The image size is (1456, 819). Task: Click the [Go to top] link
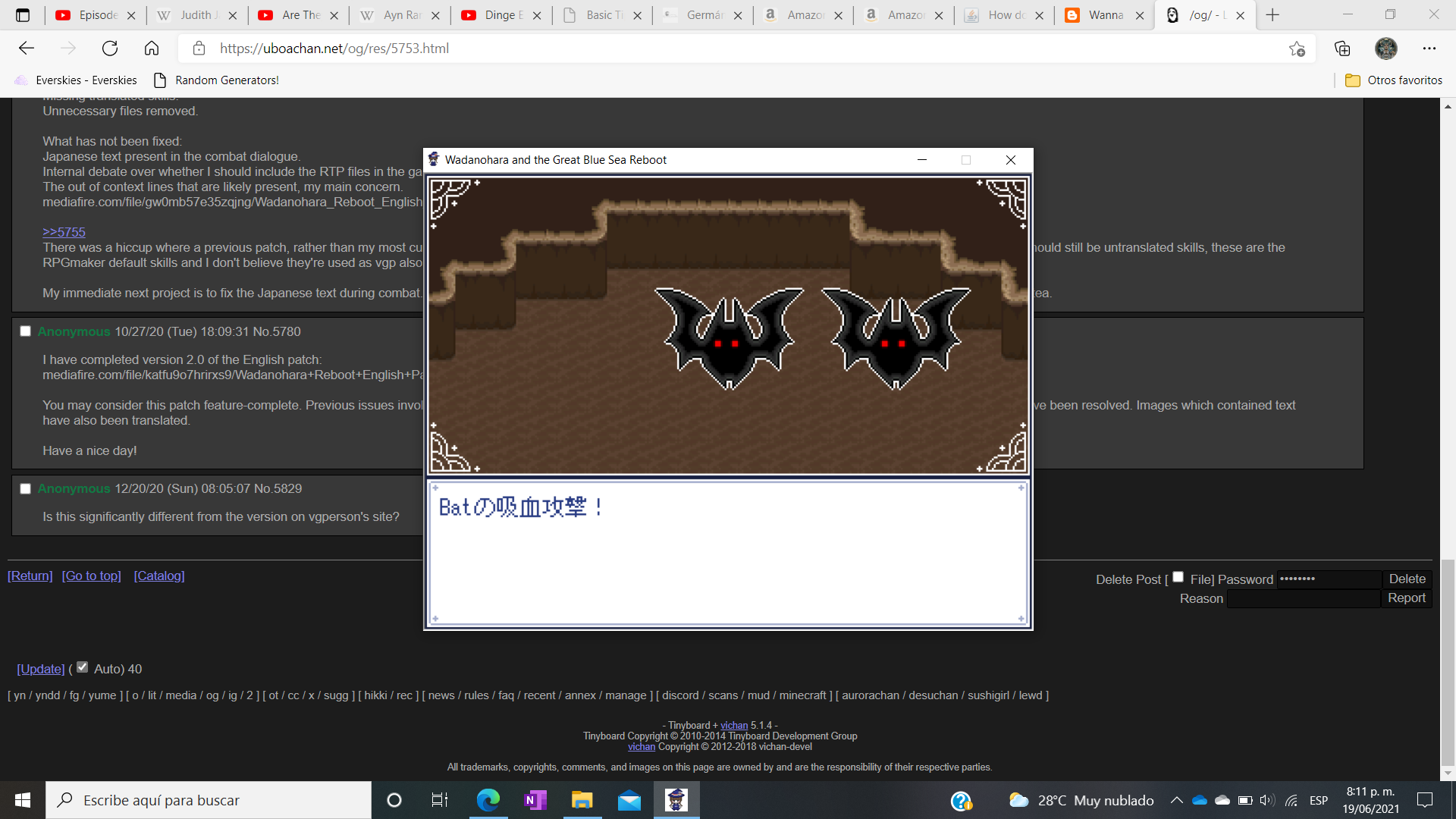click(92, 576)
